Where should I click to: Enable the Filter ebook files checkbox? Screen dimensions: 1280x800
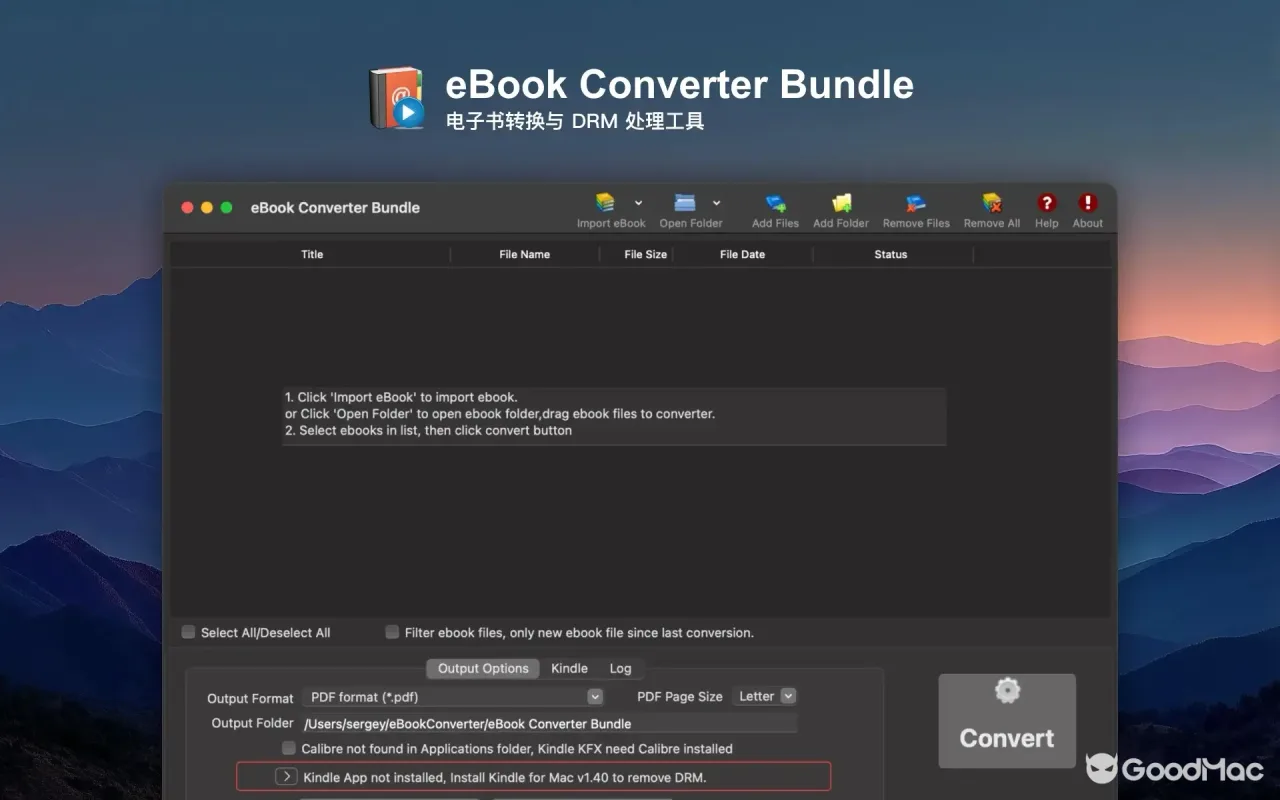[x=392, y=632]
